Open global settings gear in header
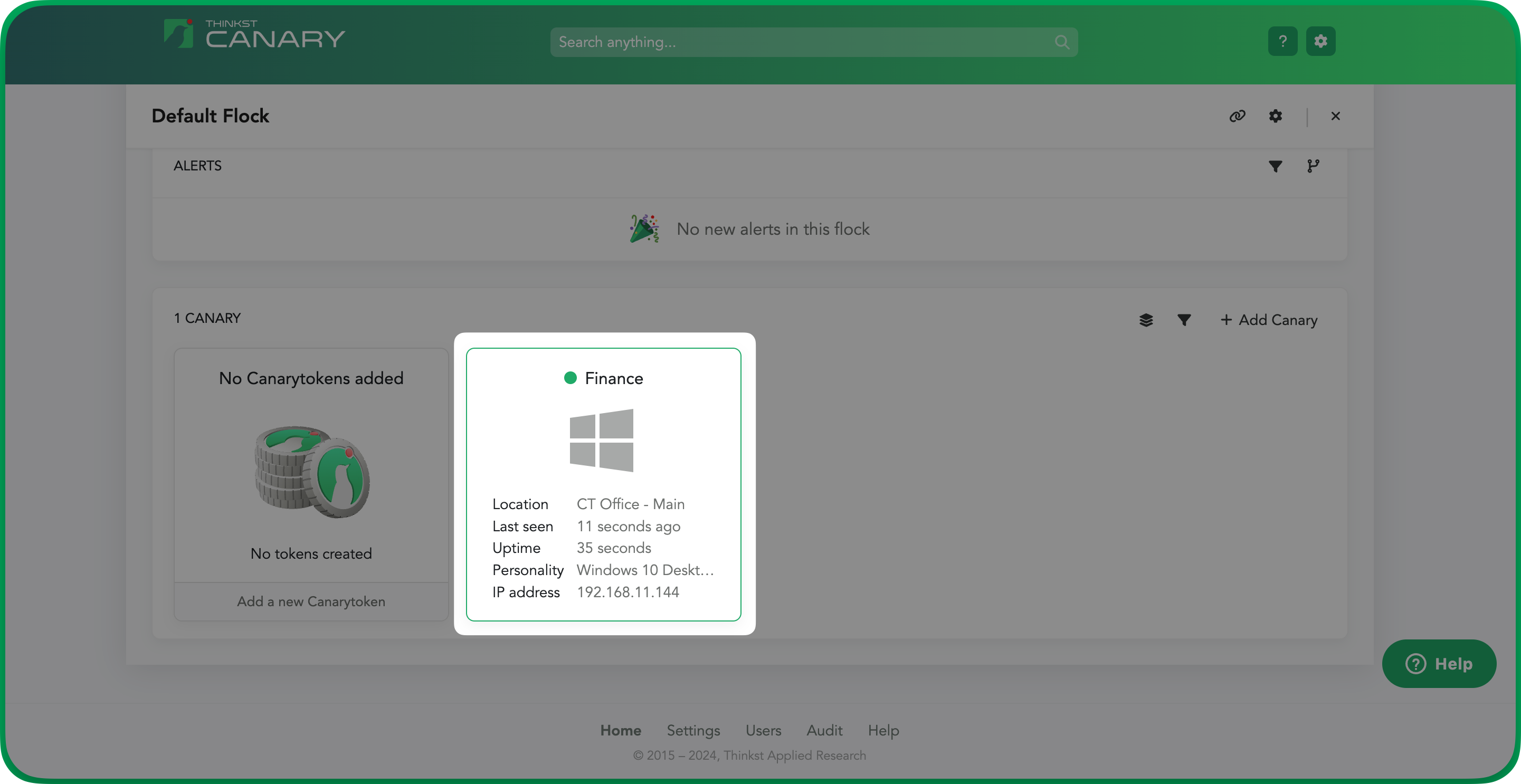The image size is (1521, 784). click(x=1321, y=41)
